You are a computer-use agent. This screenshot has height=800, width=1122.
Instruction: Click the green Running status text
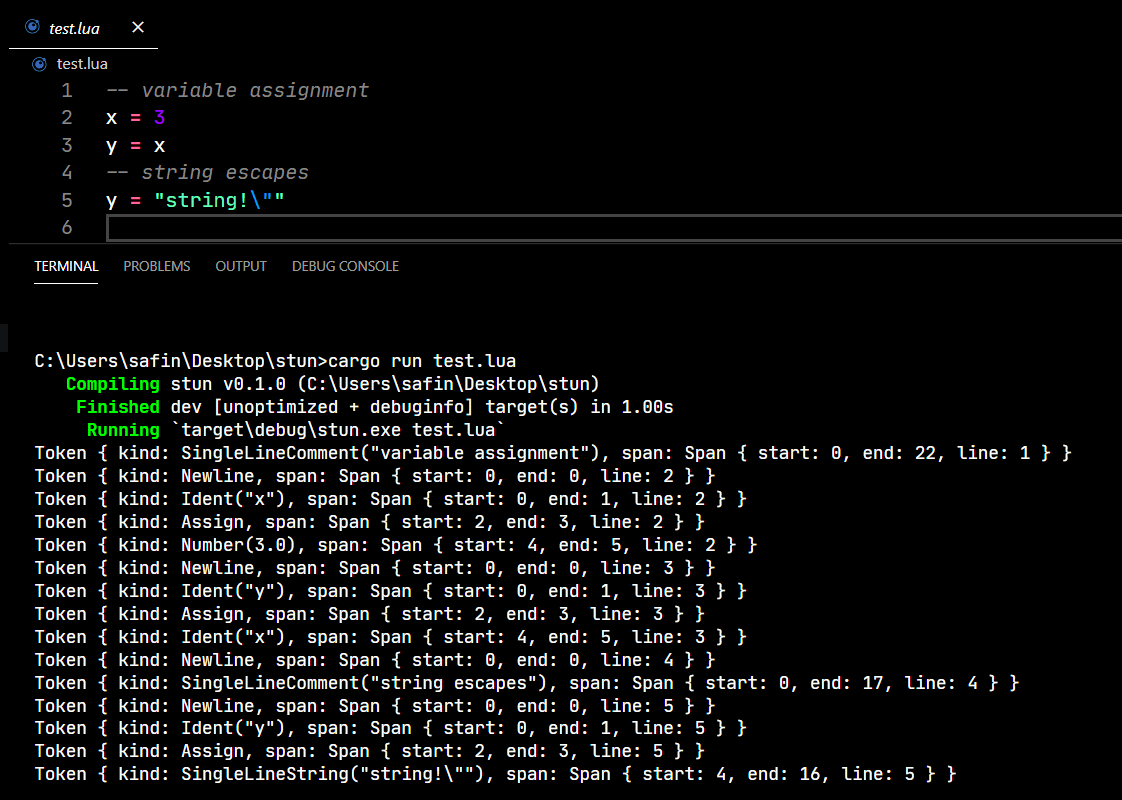pos(123,430)
